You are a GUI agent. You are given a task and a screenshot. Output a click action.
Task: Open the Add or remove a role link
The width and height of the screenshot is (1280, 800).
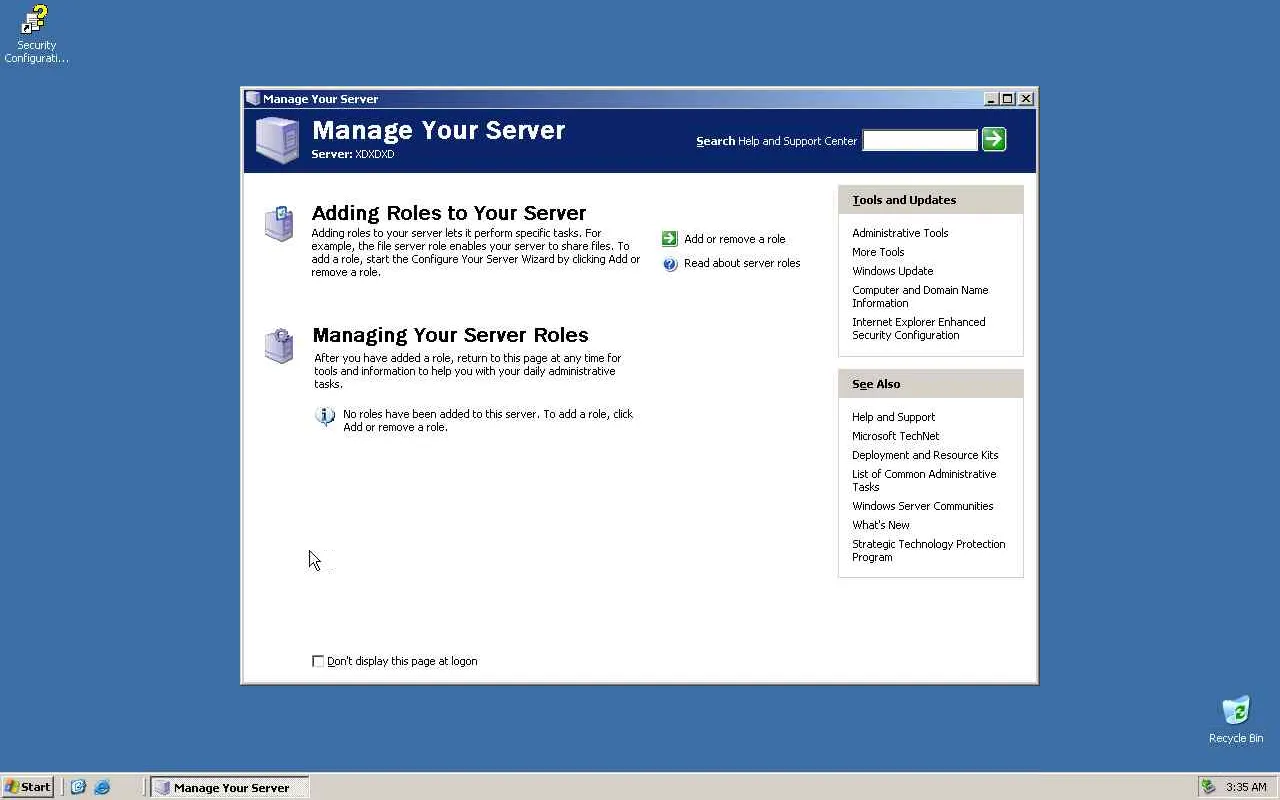[735, 239]
